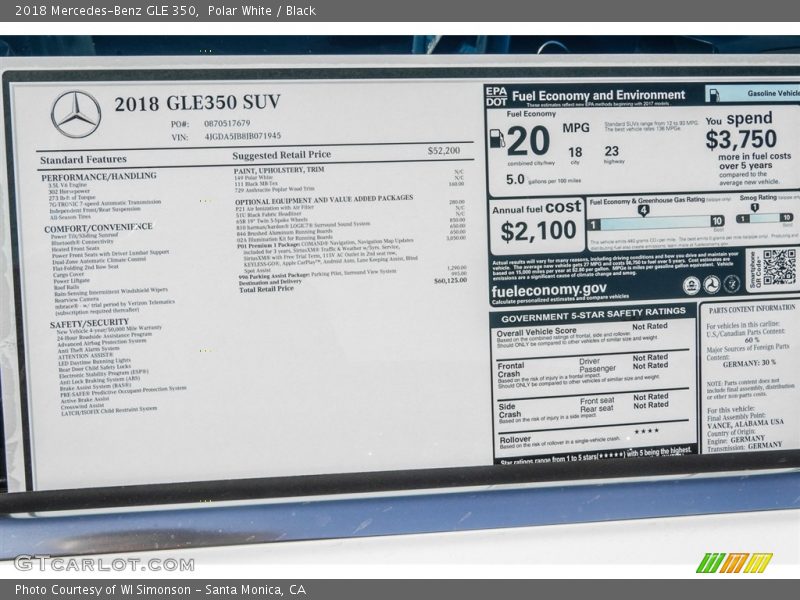Click the 'Annual fuel cost' label
This screenshot has width=800, height=600.
(536, 208)
